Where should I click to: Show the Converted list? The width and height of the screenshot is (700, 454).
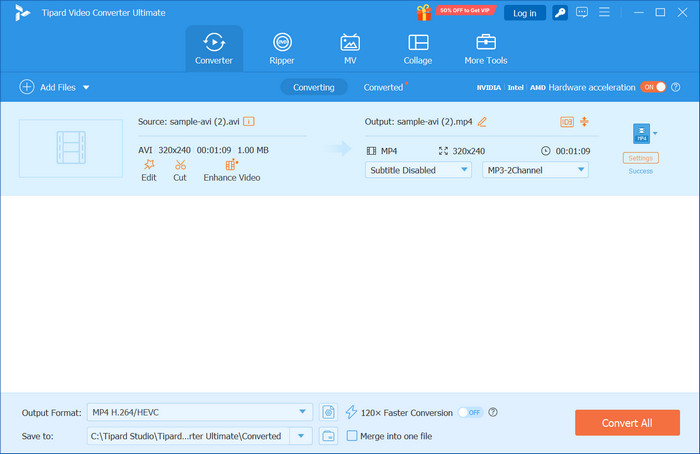tap(383, 87)
